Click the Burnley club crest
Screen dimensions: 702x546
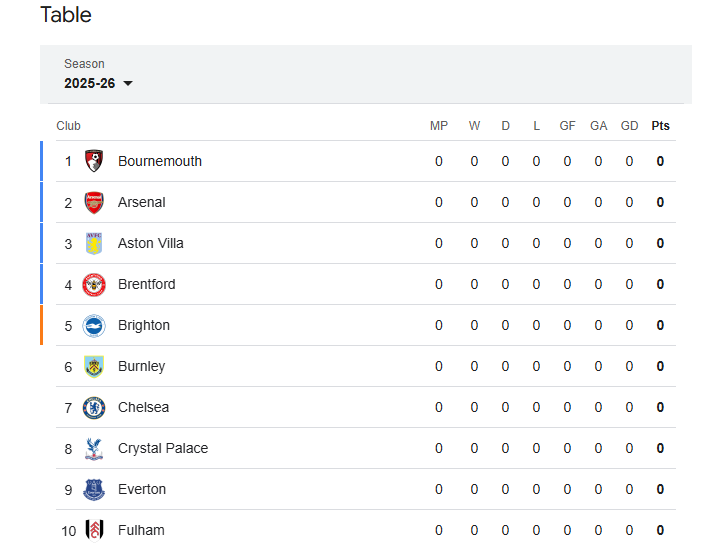pyautogui.click(x=94, y=367)
